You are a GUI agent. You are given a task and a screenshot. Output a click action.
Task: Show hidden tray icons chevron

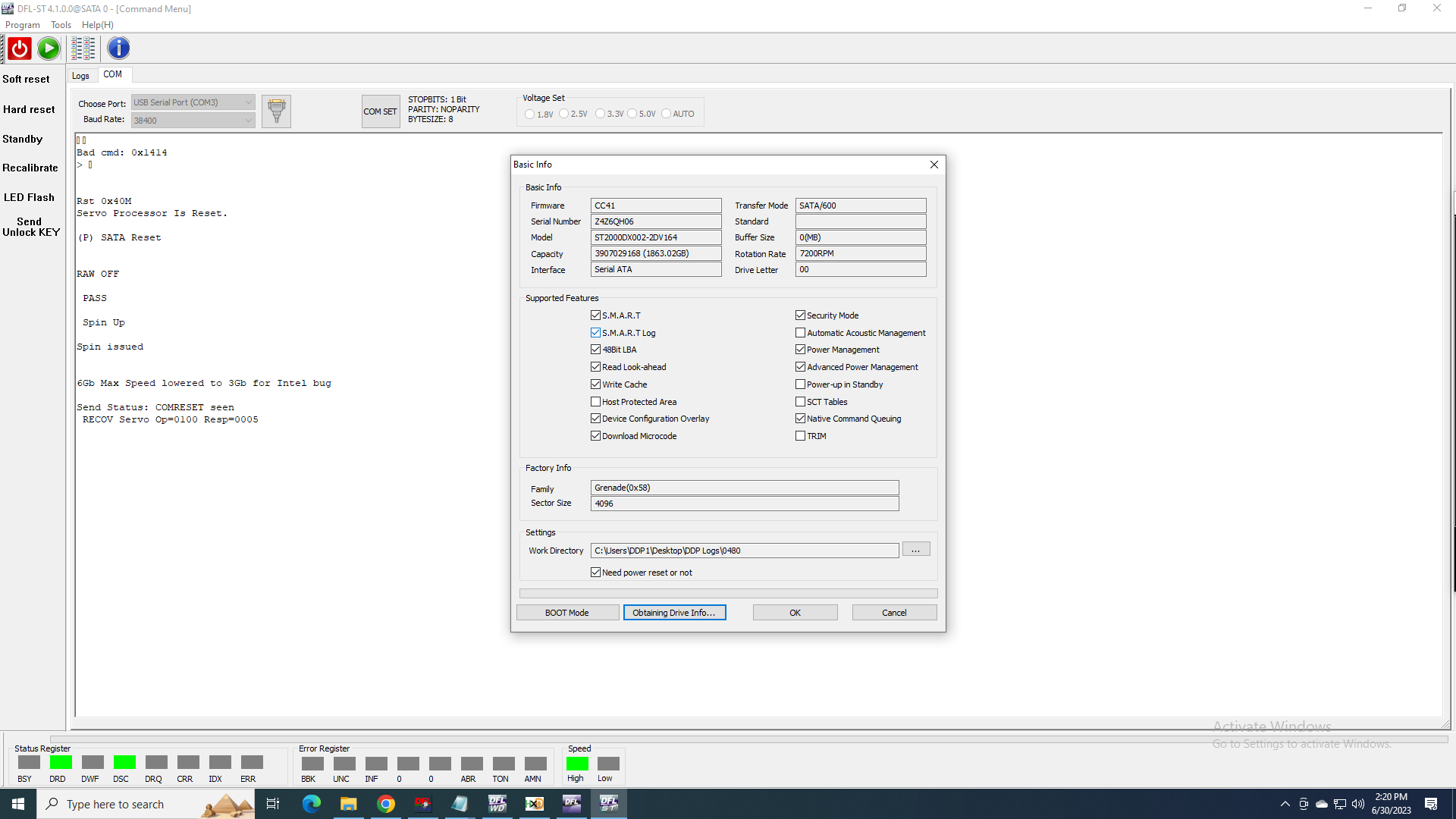(x=1285, y=804)
